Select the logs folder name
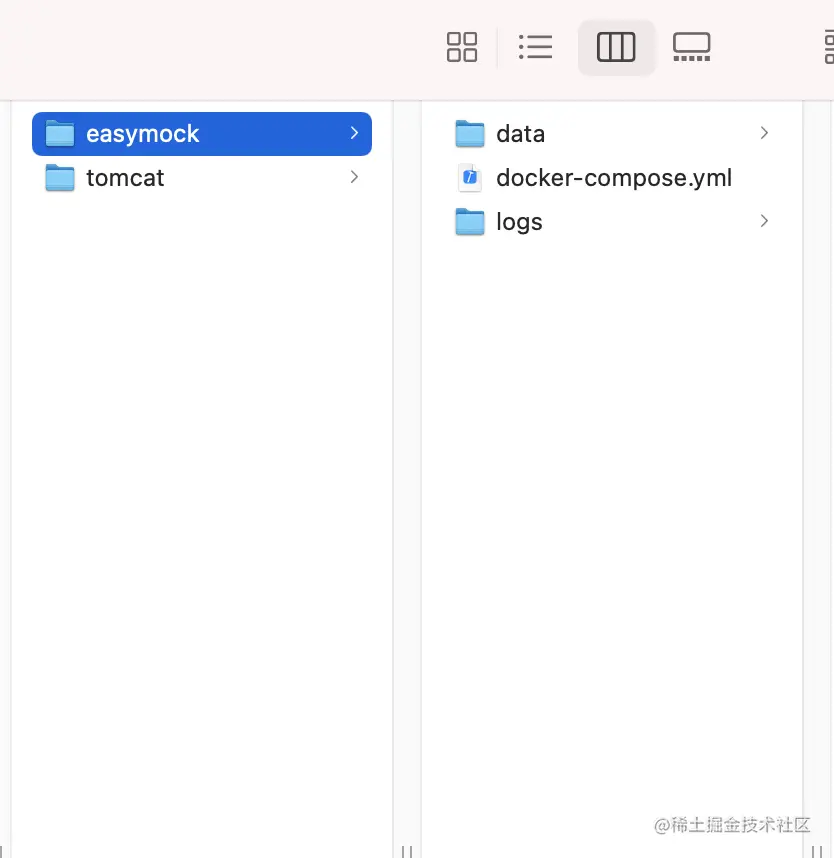This screenshot has width=834, height=858. [x=519, y=222]
